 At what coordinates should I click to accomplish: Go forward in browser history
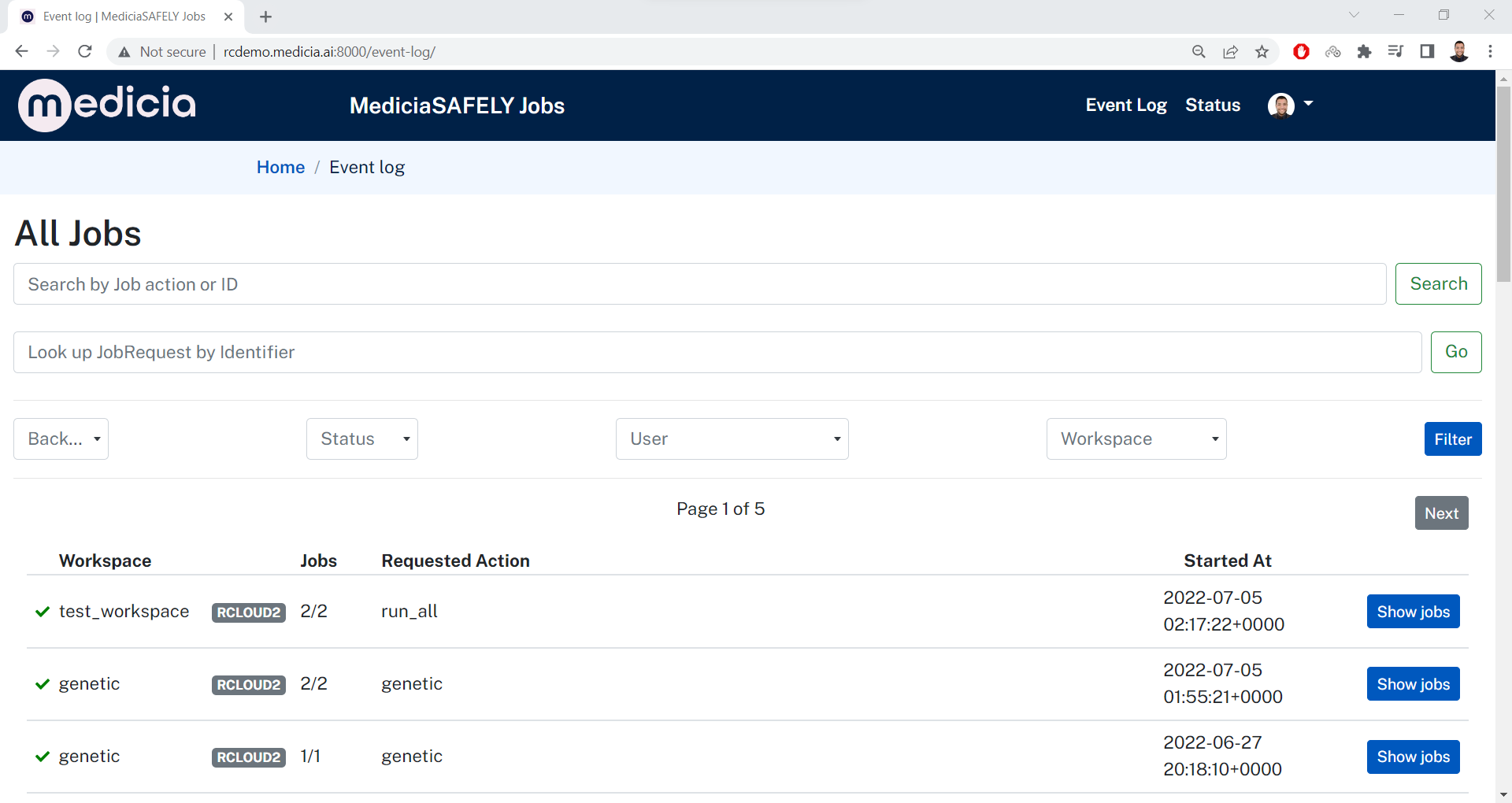53,51
